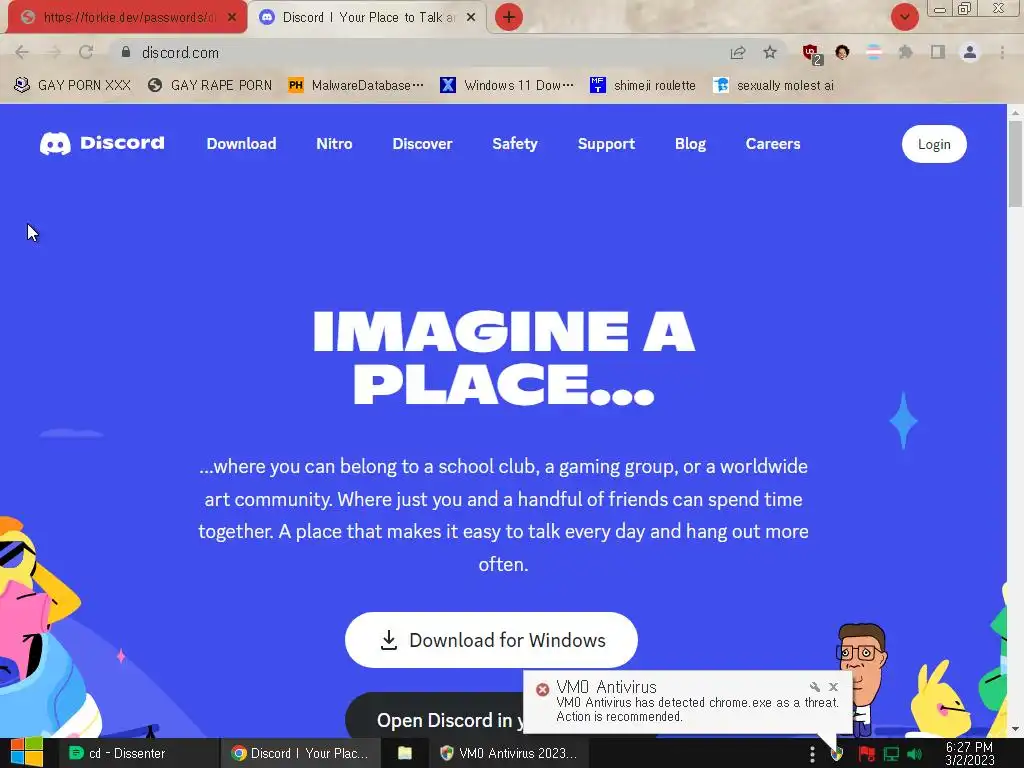Screen dimensions: 1024x768
Task: Switch to the forkie.dev passwords tab
Action: coord(127,18)
